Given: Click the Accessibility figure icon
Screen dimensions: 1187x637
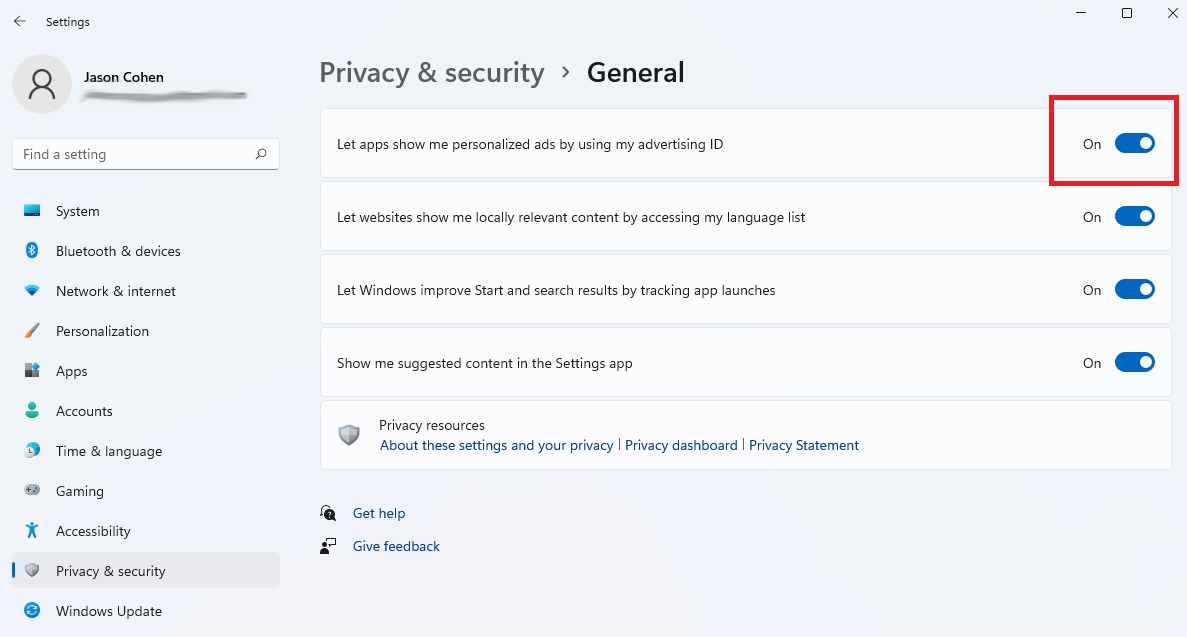Looking at the screenshot, I should (x=32, y=531).
